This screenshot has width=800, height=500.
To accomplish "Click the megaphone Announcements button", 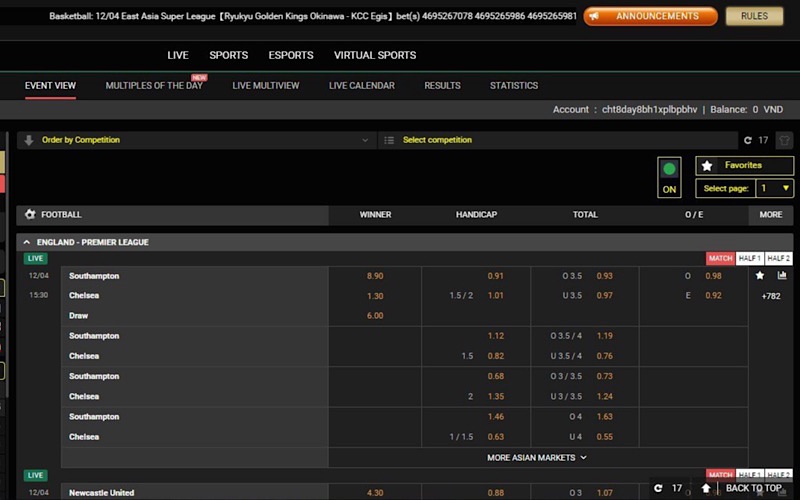I will click(x=650, y=16).
